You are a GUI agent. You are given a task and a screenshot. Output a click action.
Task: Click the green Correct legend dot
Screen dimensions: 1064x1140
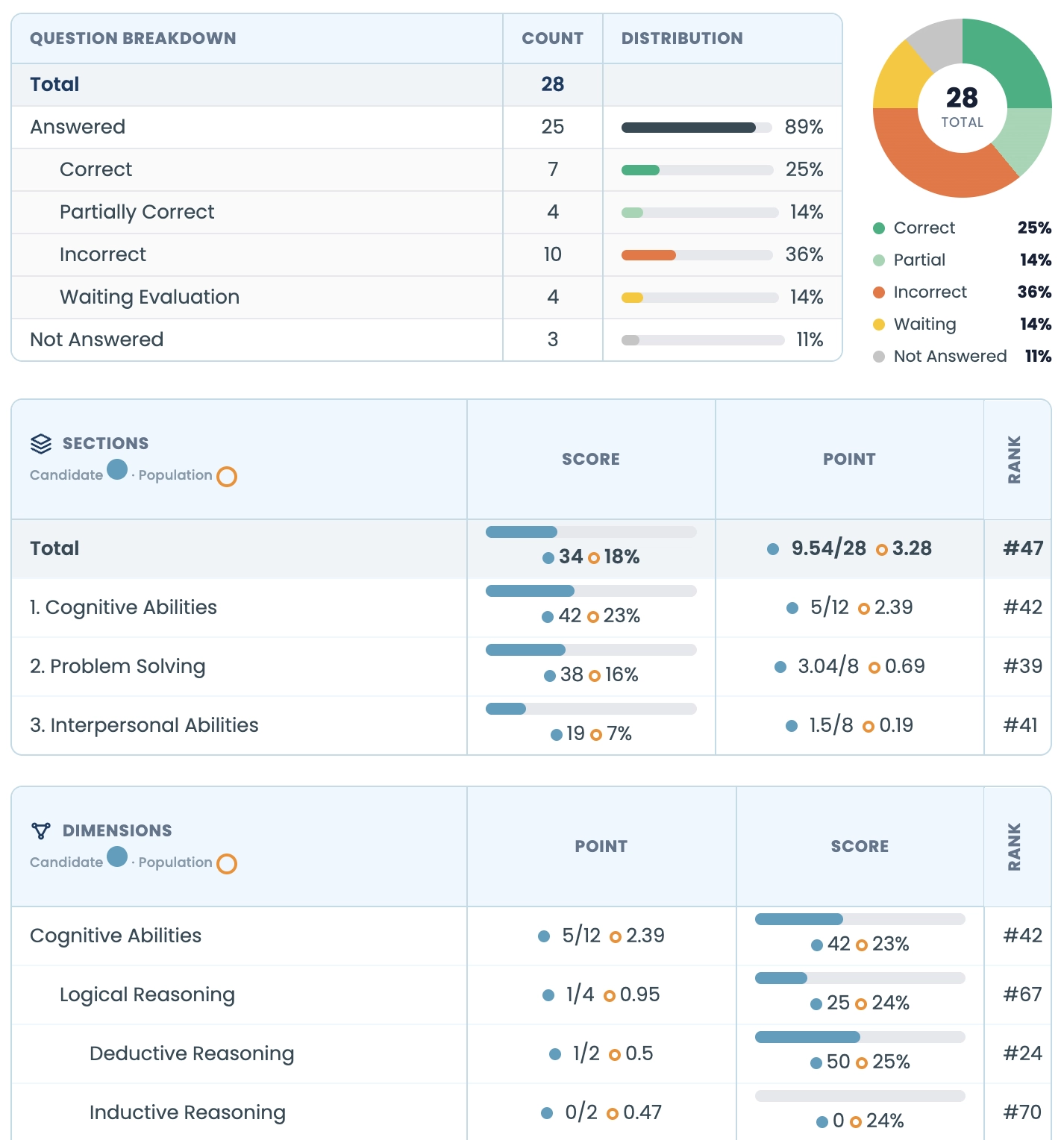(879, 228)
